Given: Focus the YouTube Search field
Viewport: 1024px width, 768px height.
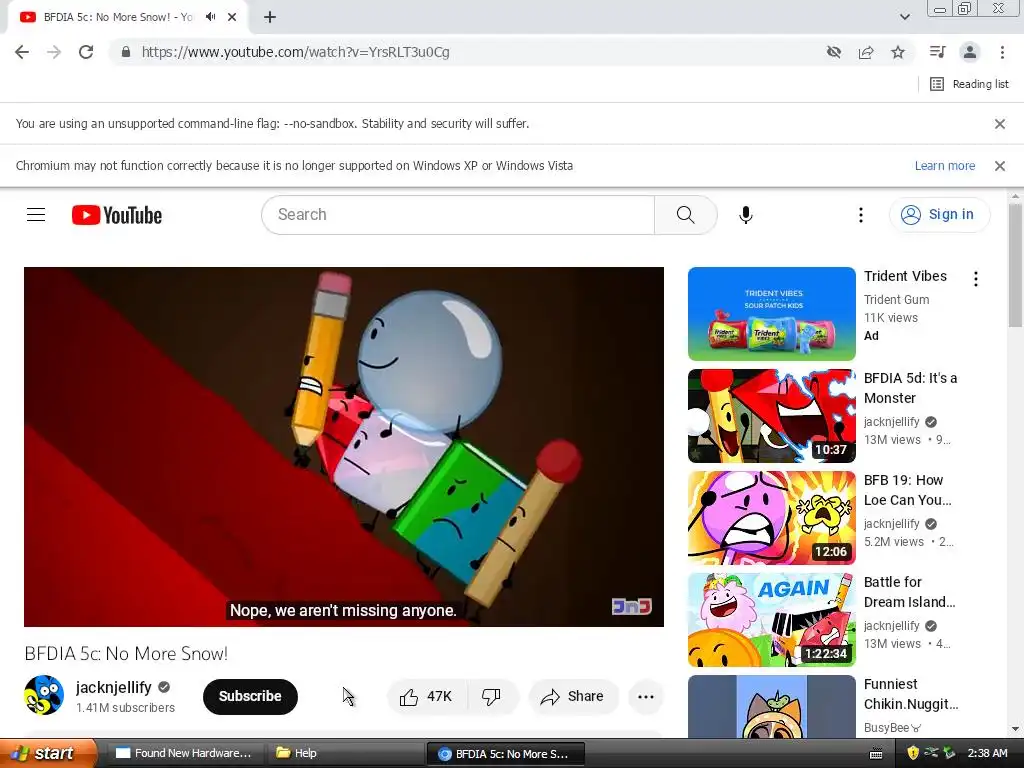Looking at the screenshot, I should click(457, 215).
